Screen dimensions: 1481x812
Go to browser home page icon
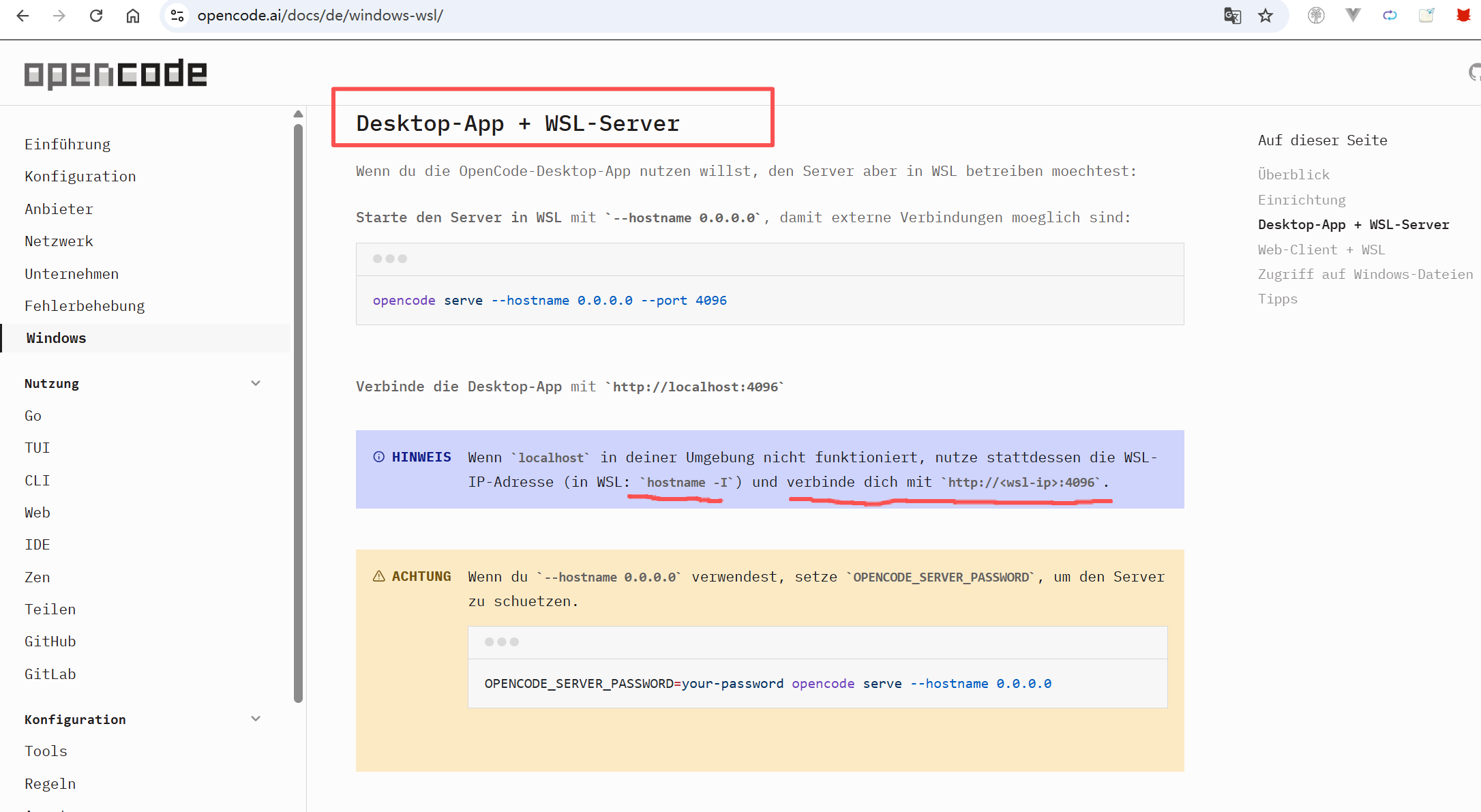point(133,16)
